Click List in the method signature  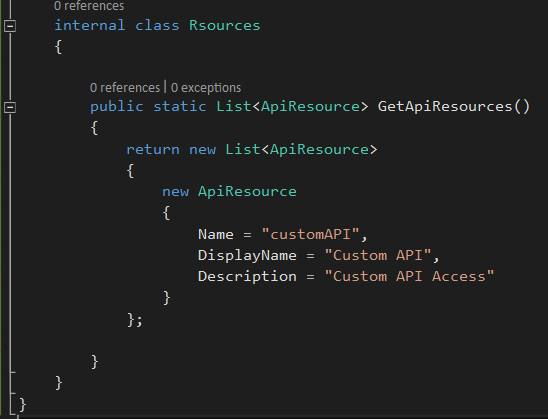click(234, 107)
